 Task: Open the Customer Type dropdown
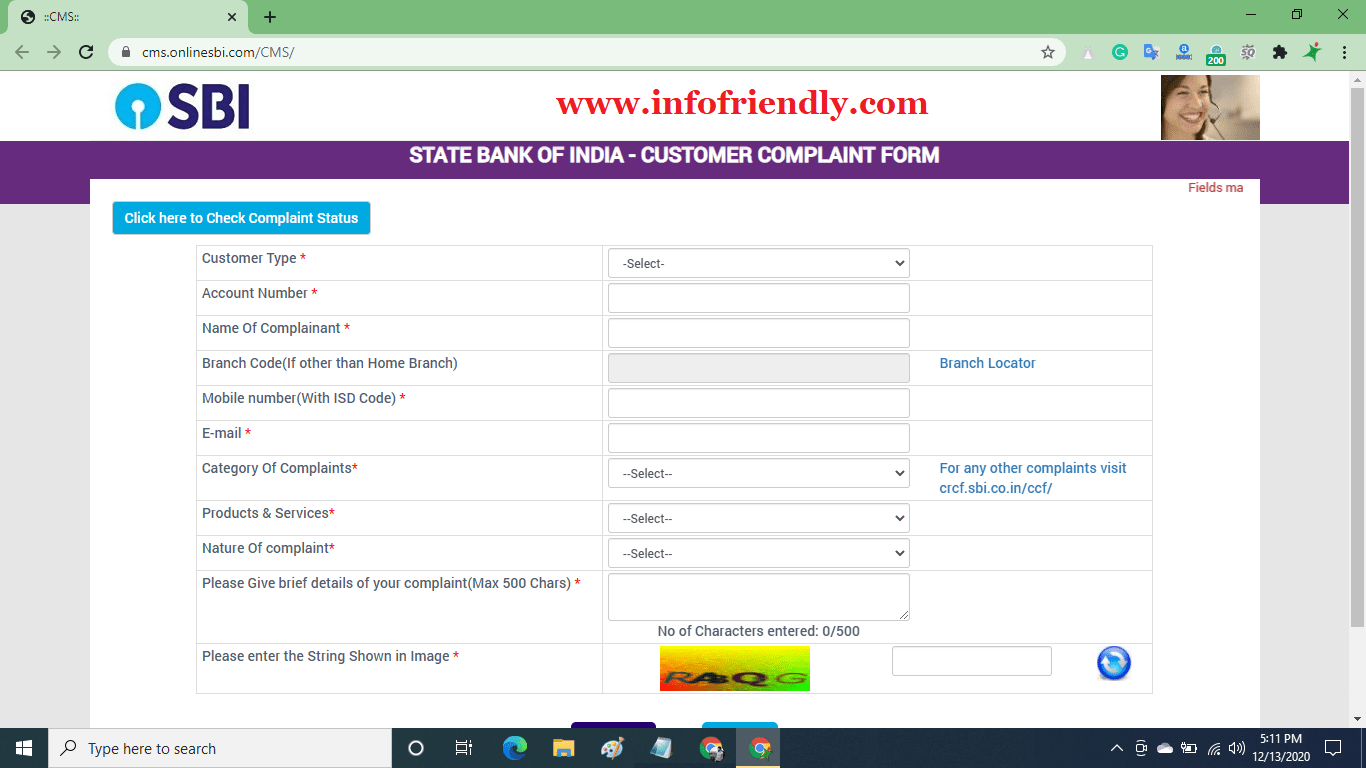tap(758, 263)
